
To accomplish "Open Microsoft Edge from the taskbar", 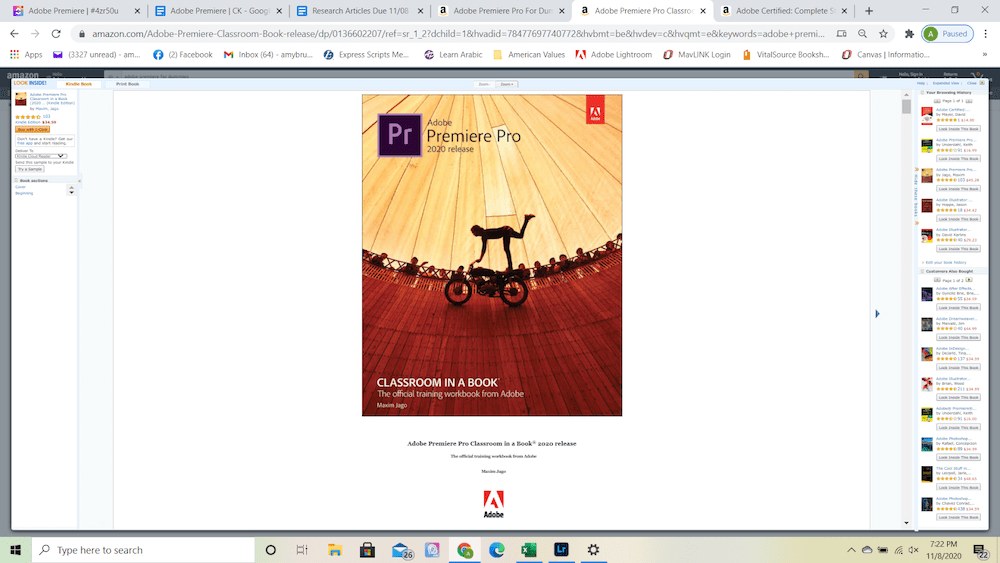I will pyautogui.click(x=496, y=550).
